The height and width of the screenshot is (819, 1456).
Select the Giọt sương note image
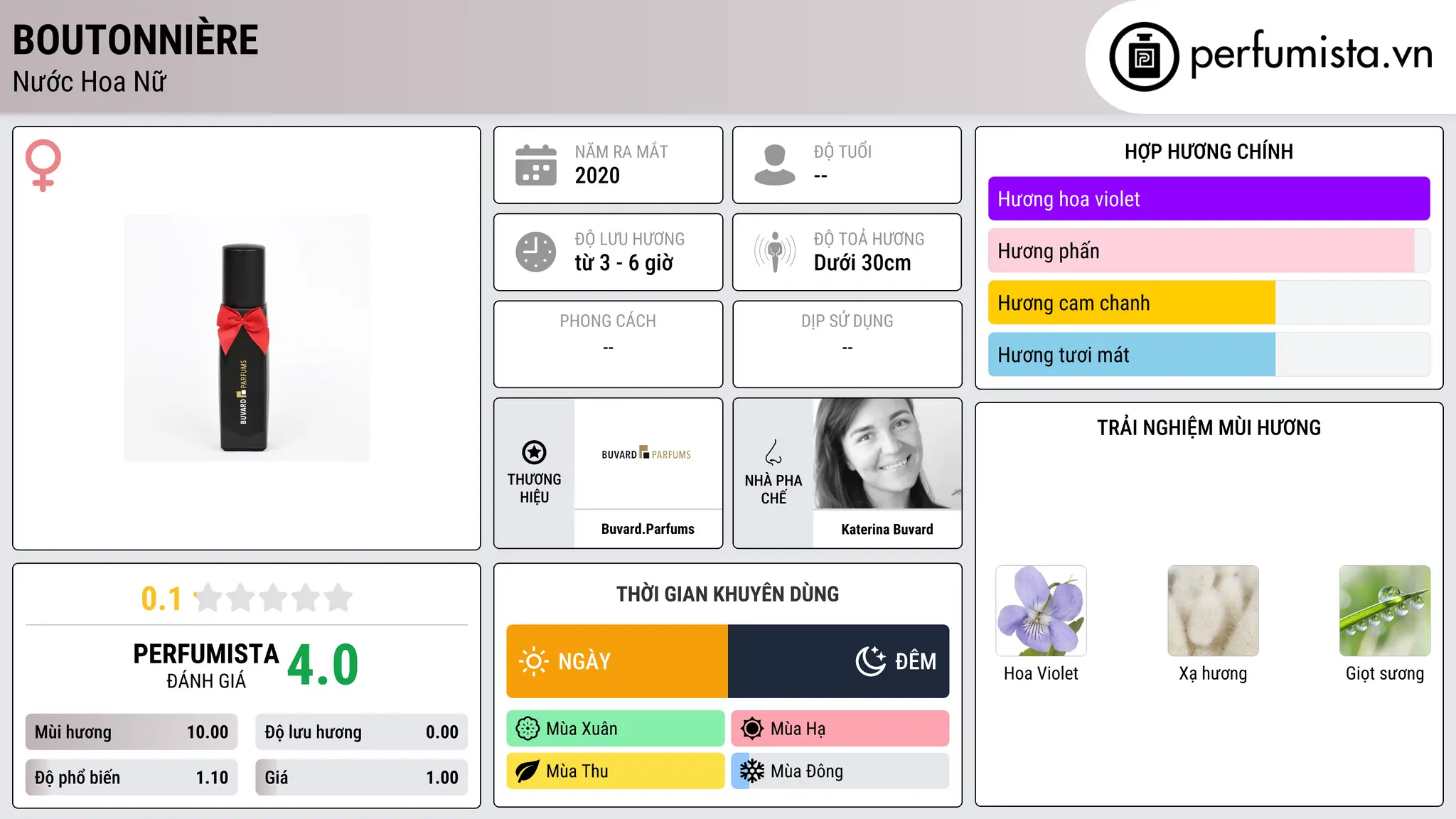[x=1385, y=611]
